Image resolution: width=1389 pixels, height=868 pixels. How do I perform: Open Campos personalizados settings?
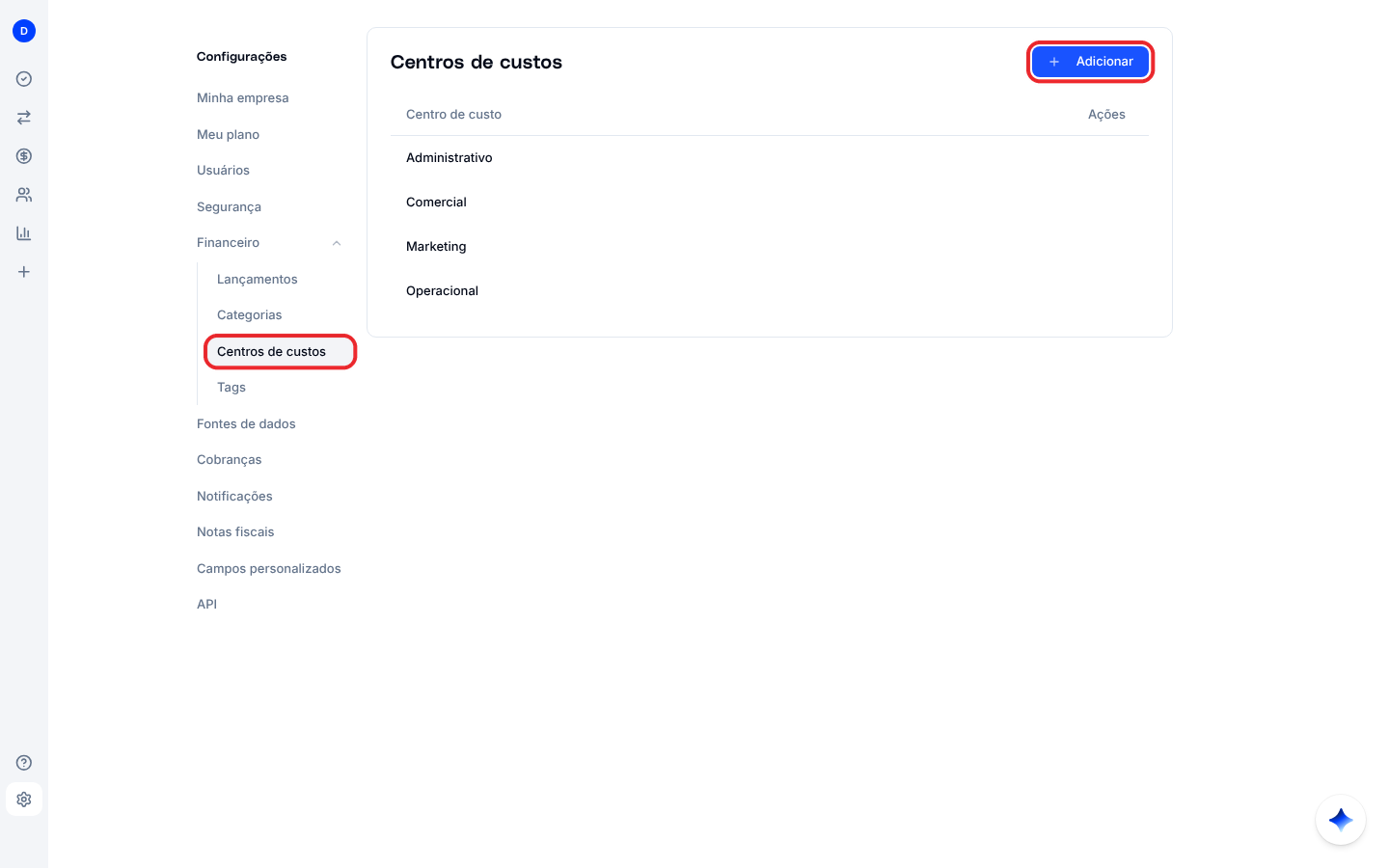click(269, 569)
